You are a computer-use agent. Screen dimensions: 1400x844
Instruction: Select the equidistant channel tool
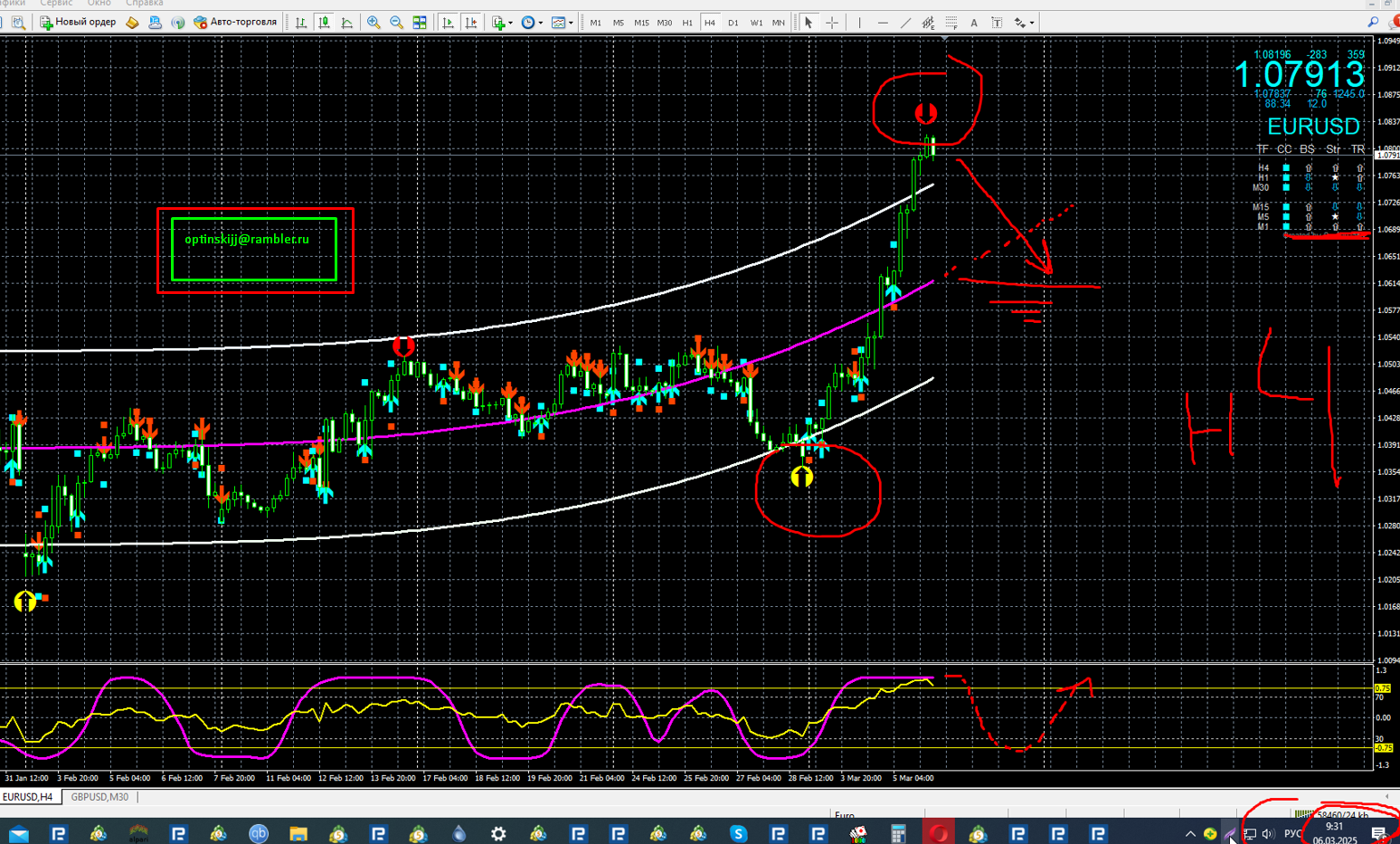click(x=928, y=23)
